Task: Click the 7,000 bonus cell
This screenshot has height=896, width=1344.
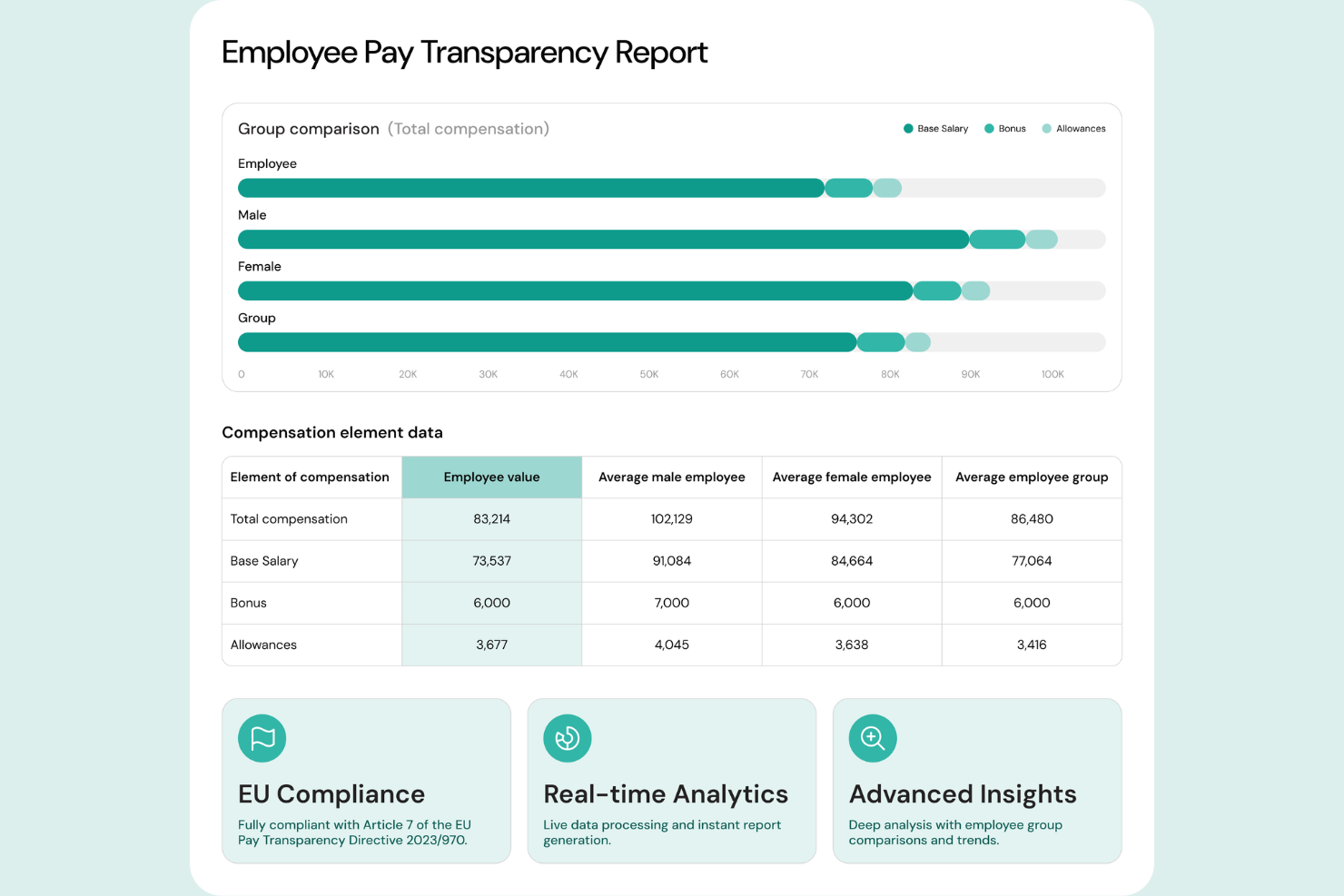Action: tap(672, 603)
